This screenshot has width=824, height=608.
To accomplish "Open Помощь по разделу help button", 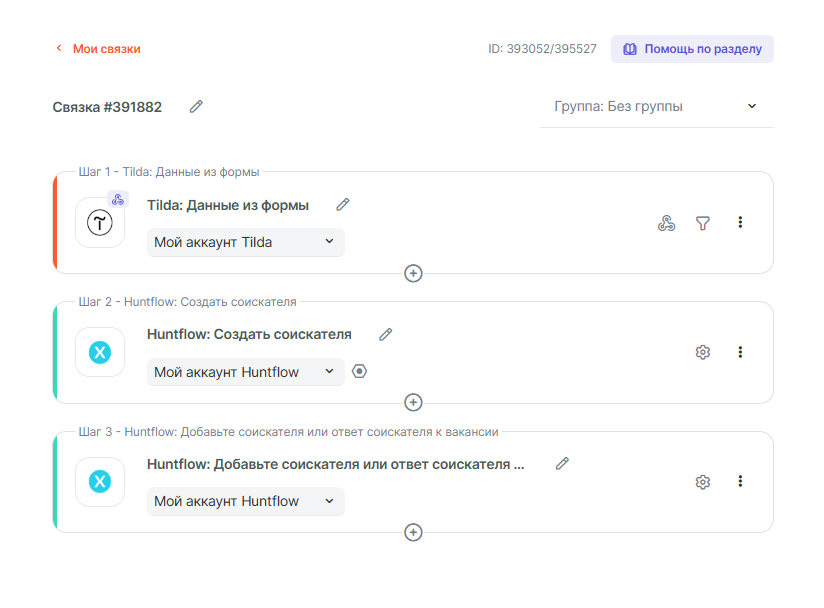I will (692, 49).
